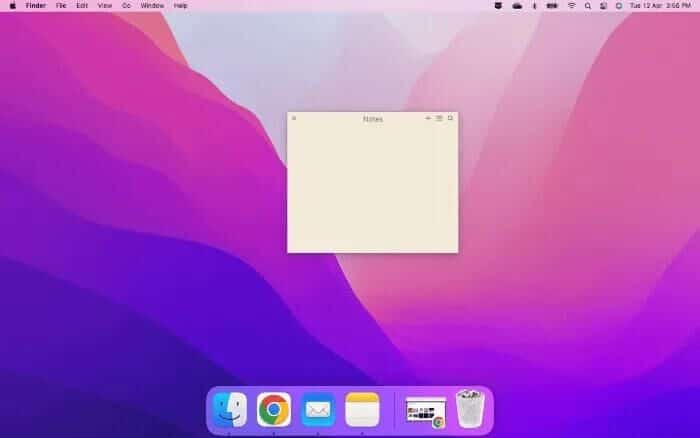Image resolution: width=700 pixels, height=438 pixels.
Task: Click the minus icon in Notes window
Action: (x=428, y=118)
